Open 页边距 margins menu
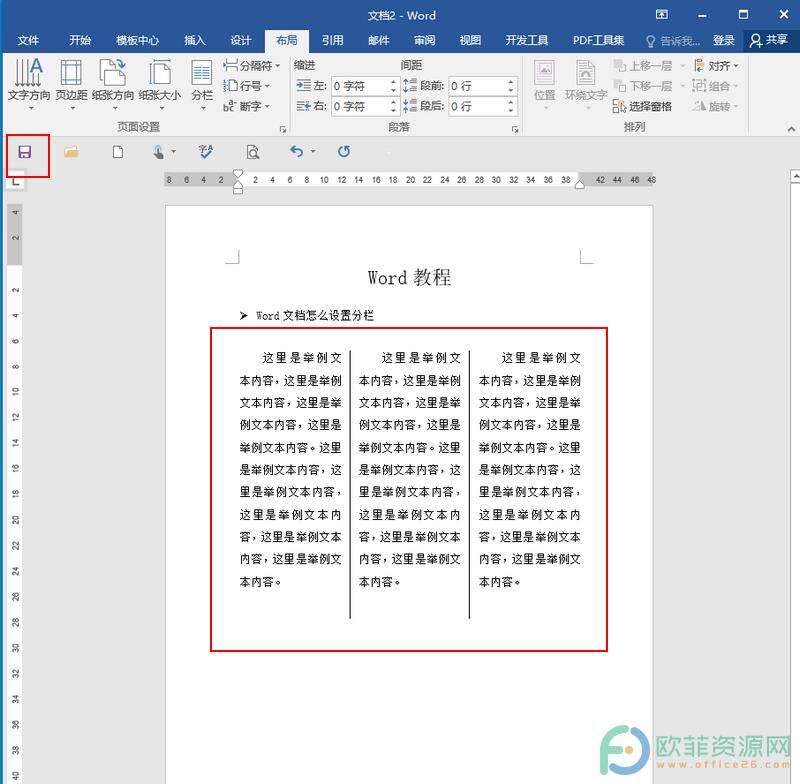The height and width of the screenshot is (784, 800). 71,84
